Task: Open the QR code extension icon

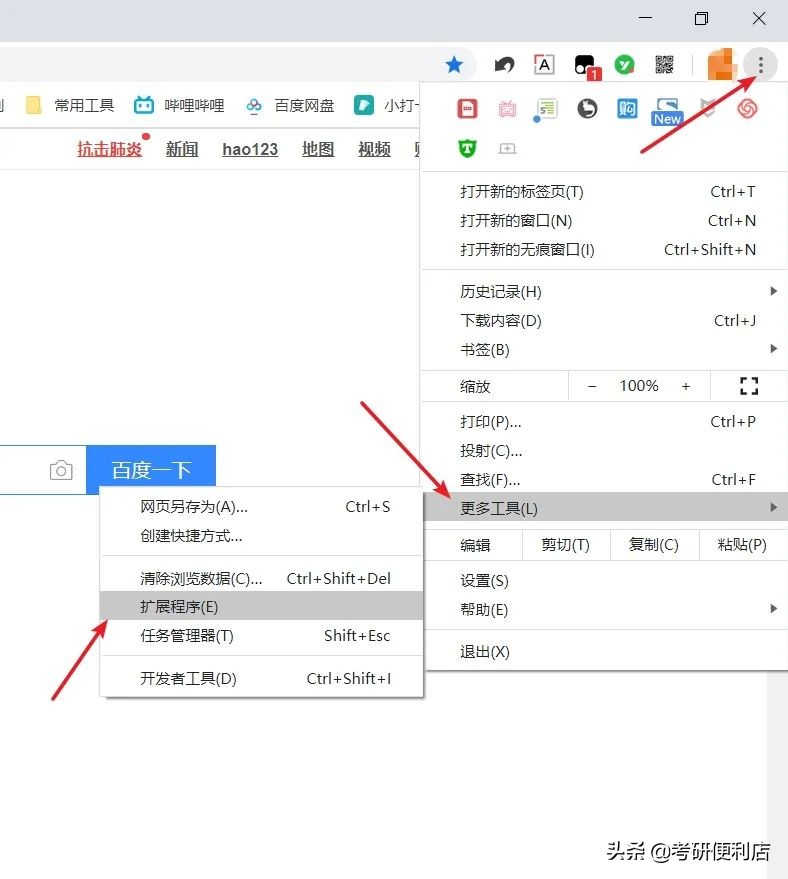Action: [x=664, y=64]
